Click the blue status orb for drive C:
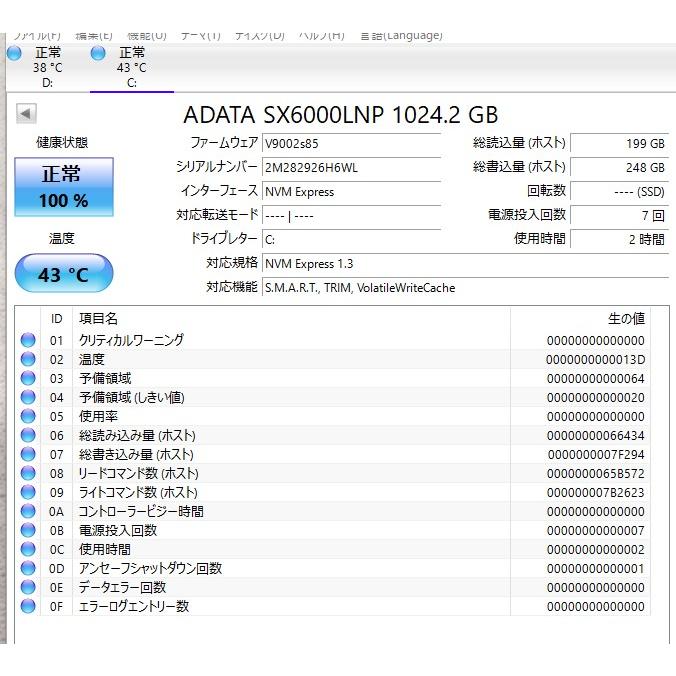The width and height of the screenshot is (676, 676). pyautogui.click(x=98, y=53)
